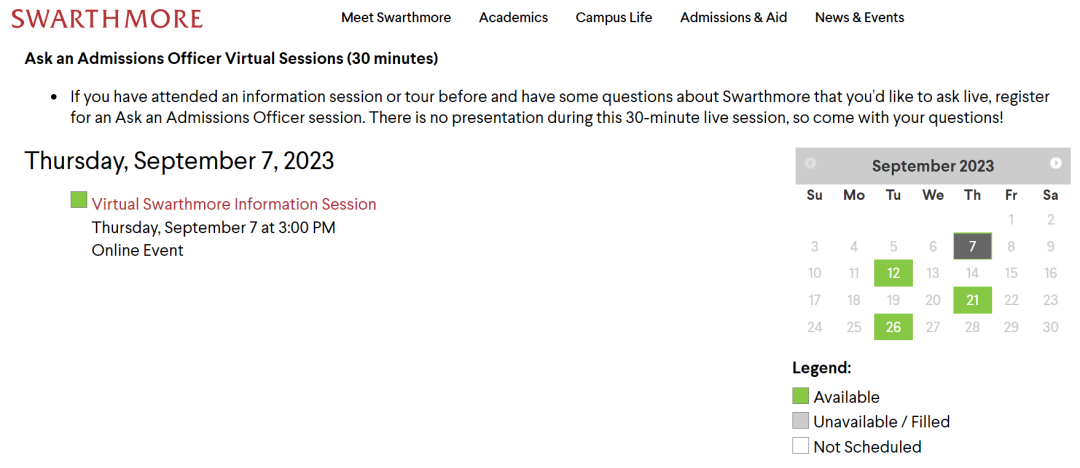Select September 21 on the calendar
Image resolution: width=1080 pixels, height=468 pixels.
click(x=973, y=300)
